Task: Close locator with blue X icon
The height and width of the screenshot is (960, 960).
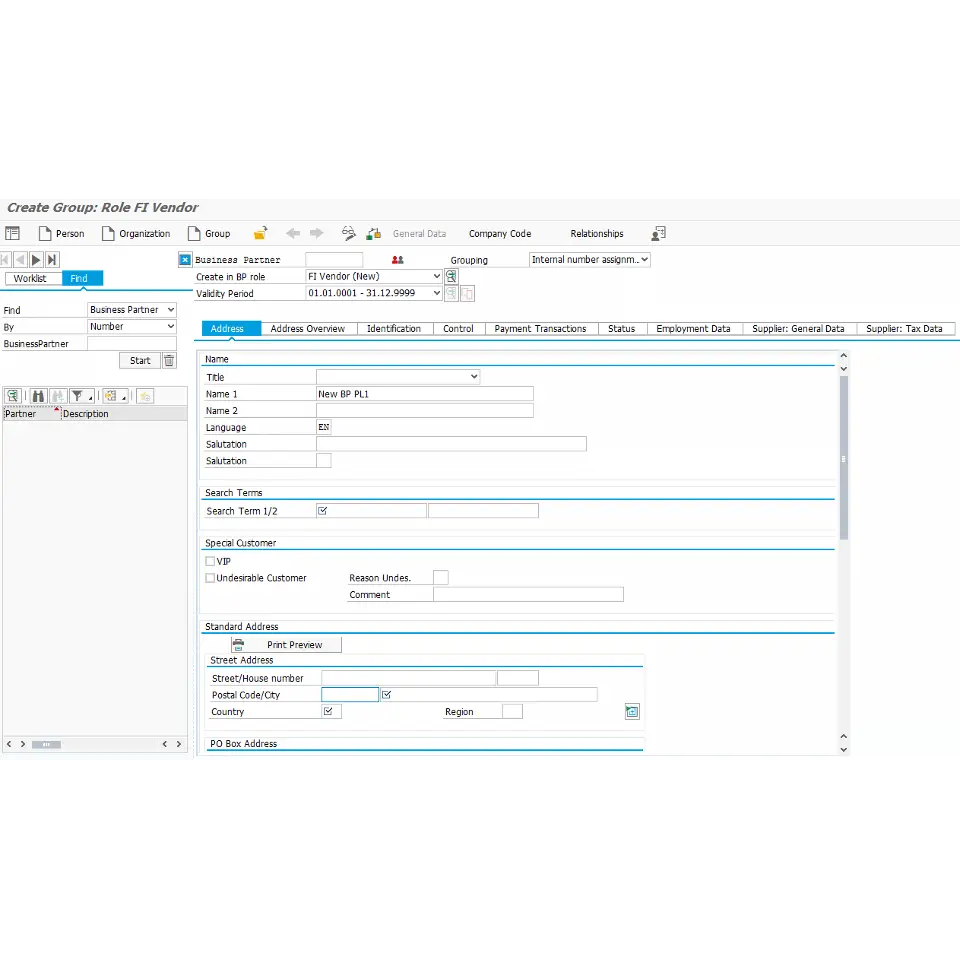Action: [185, 260]
